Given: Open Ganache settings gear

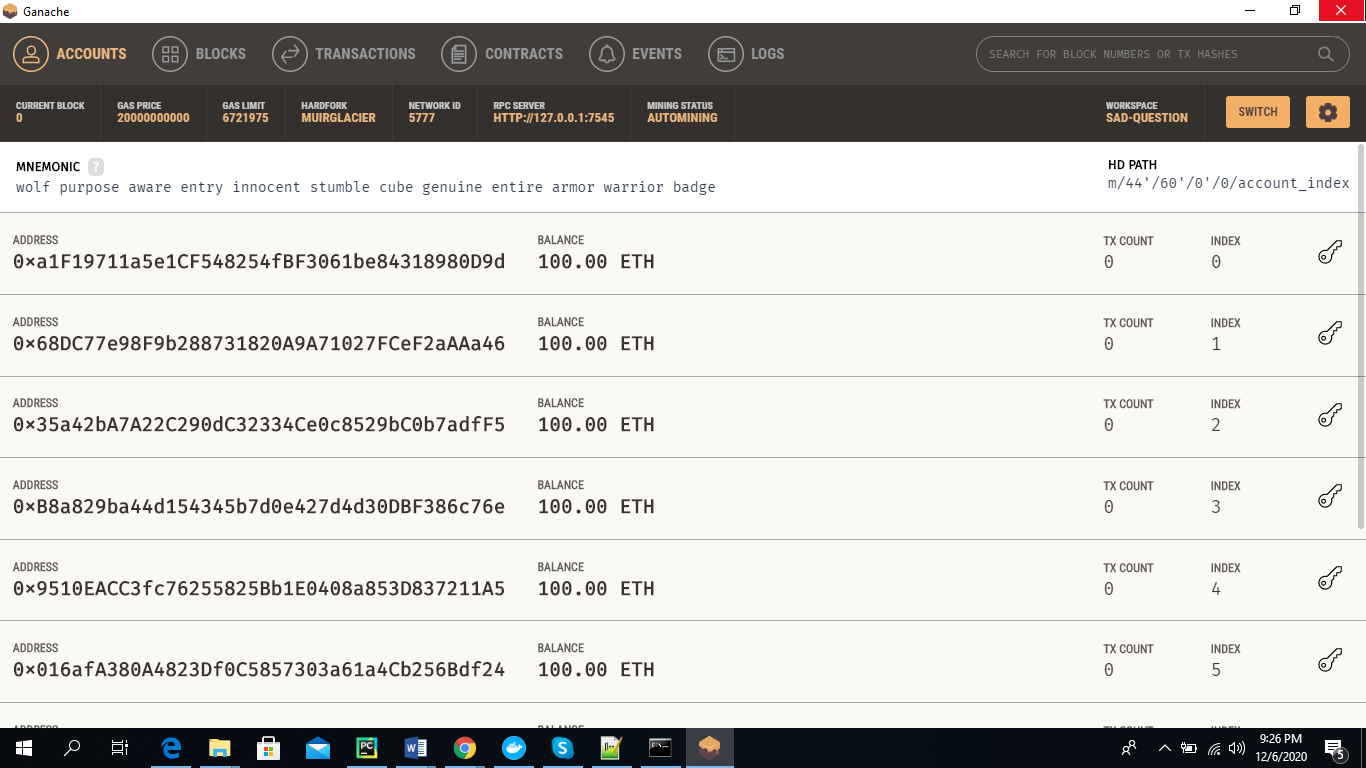Looking at the screenshot, I should click(x=1327, y=112).
